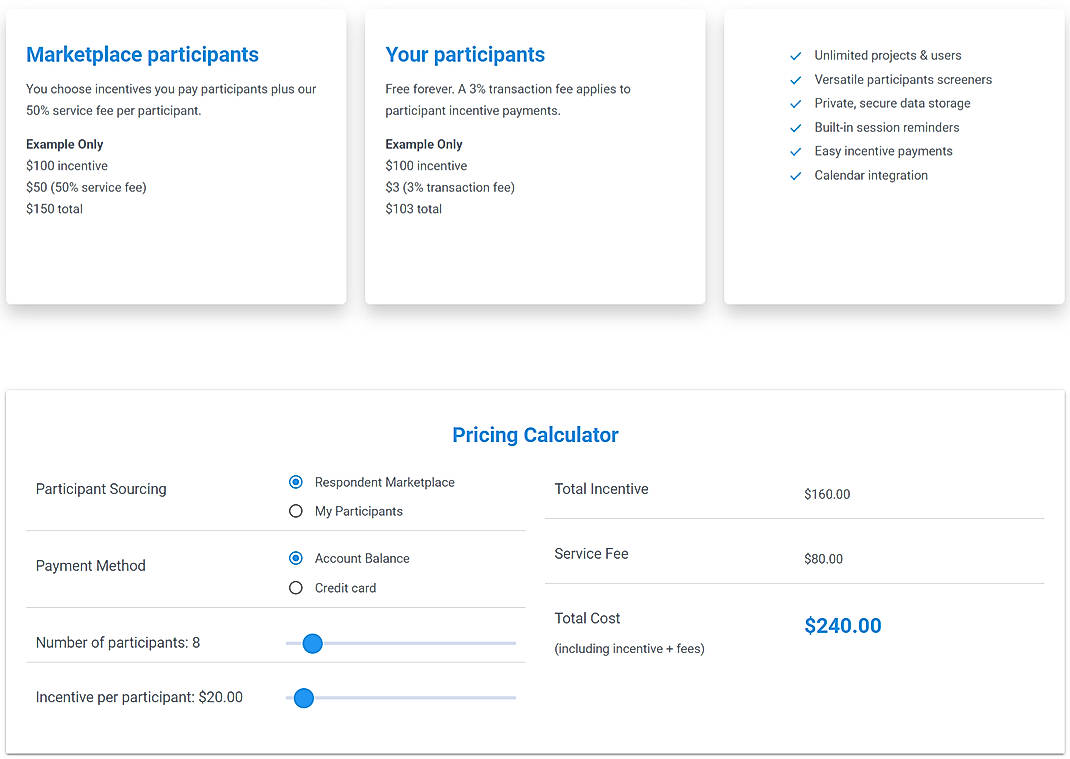Click the Participant Sourcing label
Image resolution: width=1070 pixels, height=759 pixels.
[101, 489]
